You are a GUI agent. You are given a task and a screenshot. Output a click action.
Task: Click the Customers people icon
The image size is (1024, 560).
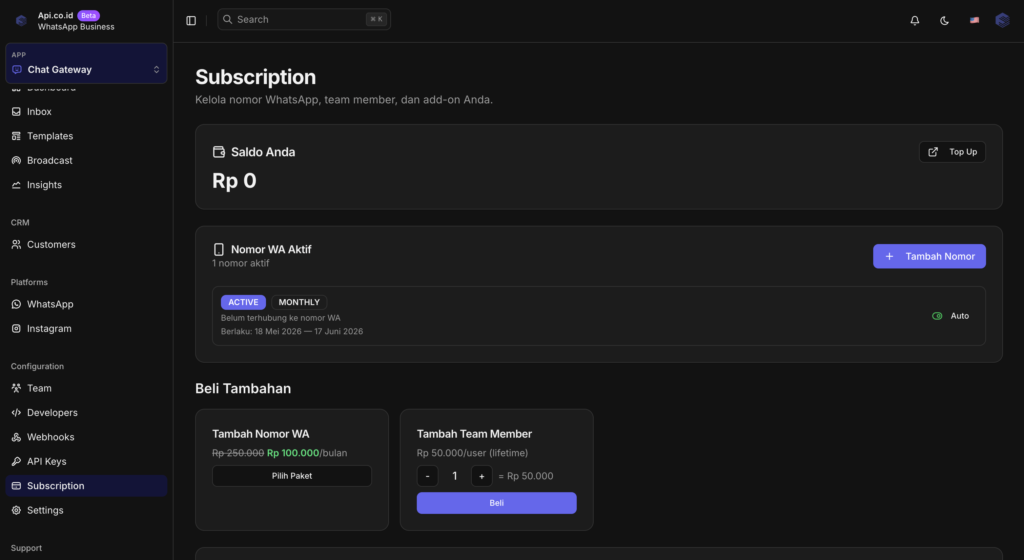tap(16, 244)
